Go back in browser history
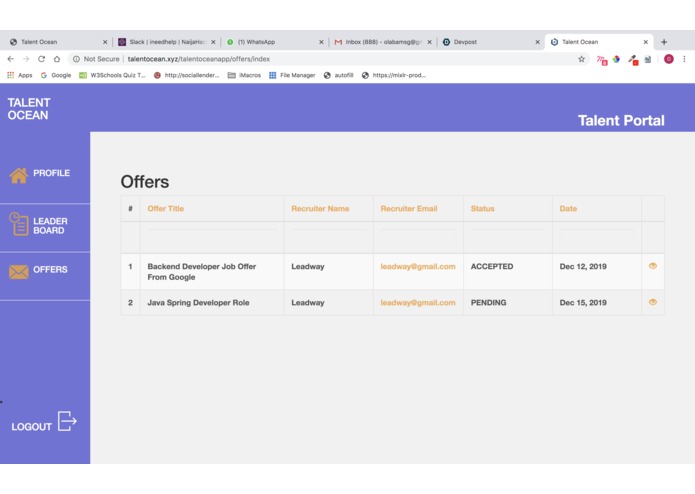Image resolution: width=695 pixels, height=494 pixels. pyautogui.click(x=11, y=59)
